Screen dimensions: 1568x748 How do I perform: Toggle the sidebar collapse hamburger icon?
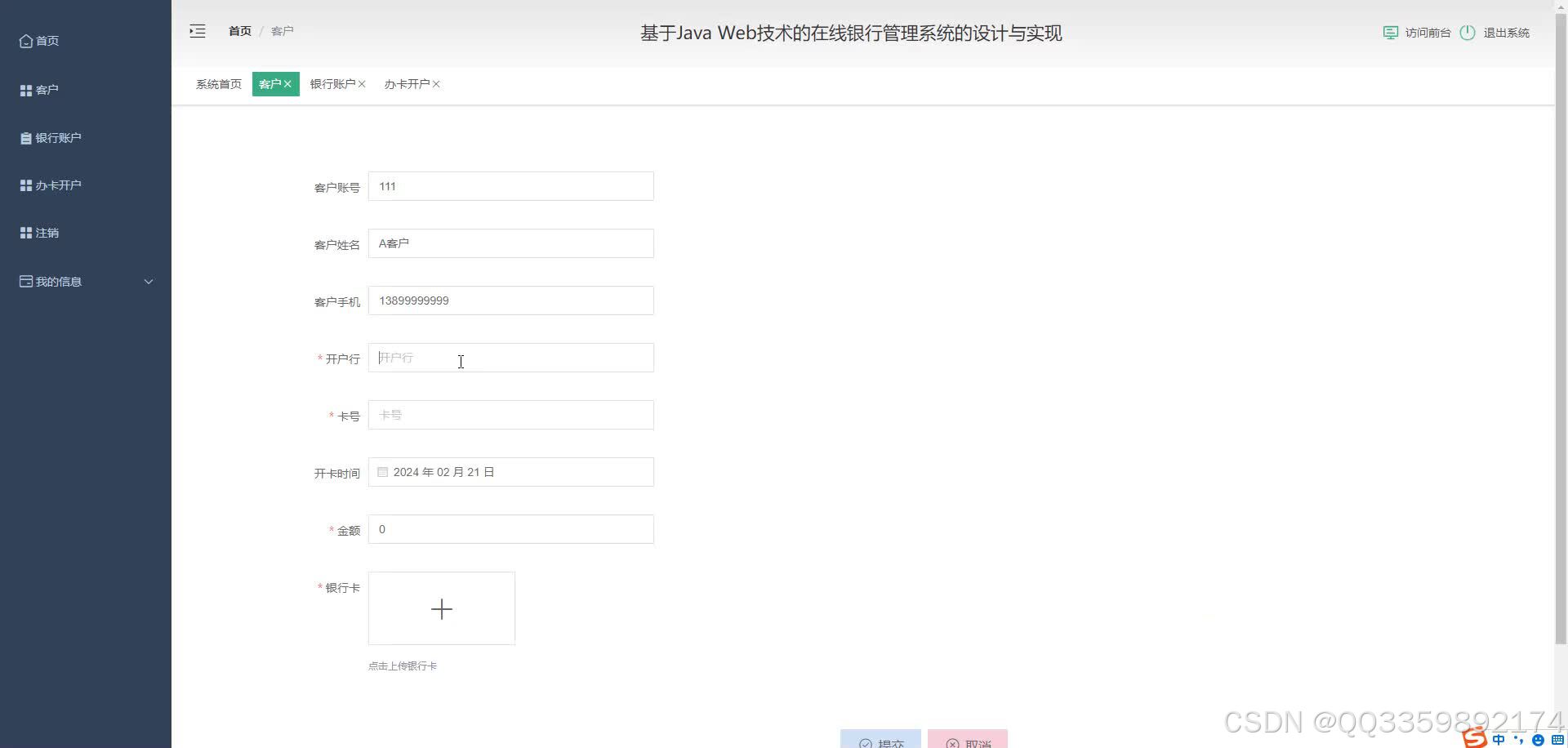198,32
